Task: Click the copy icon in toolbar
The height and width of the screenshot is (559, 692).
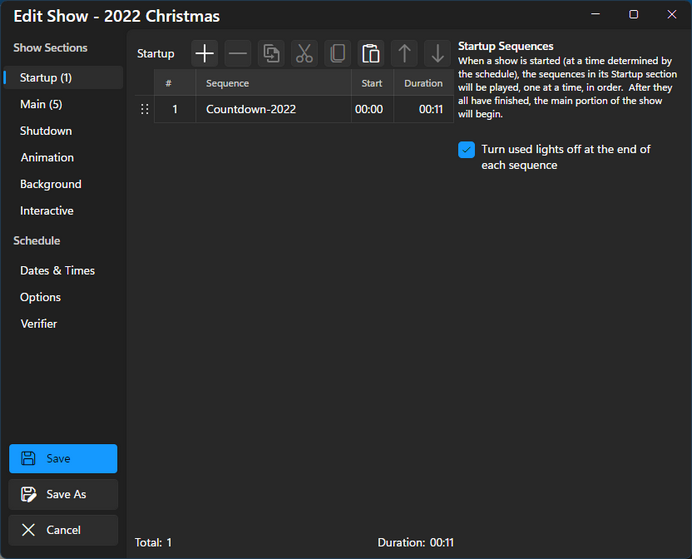Action: [x=337, y=54]
